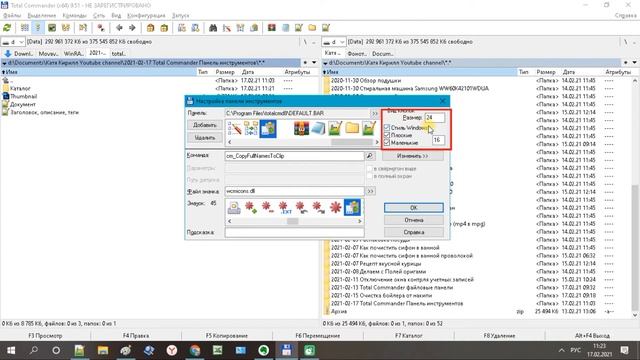Image resolution: width=640 pixels, height=360 pixels.
Task: Click the binoculars search files icon
Action: pos(213,28)
